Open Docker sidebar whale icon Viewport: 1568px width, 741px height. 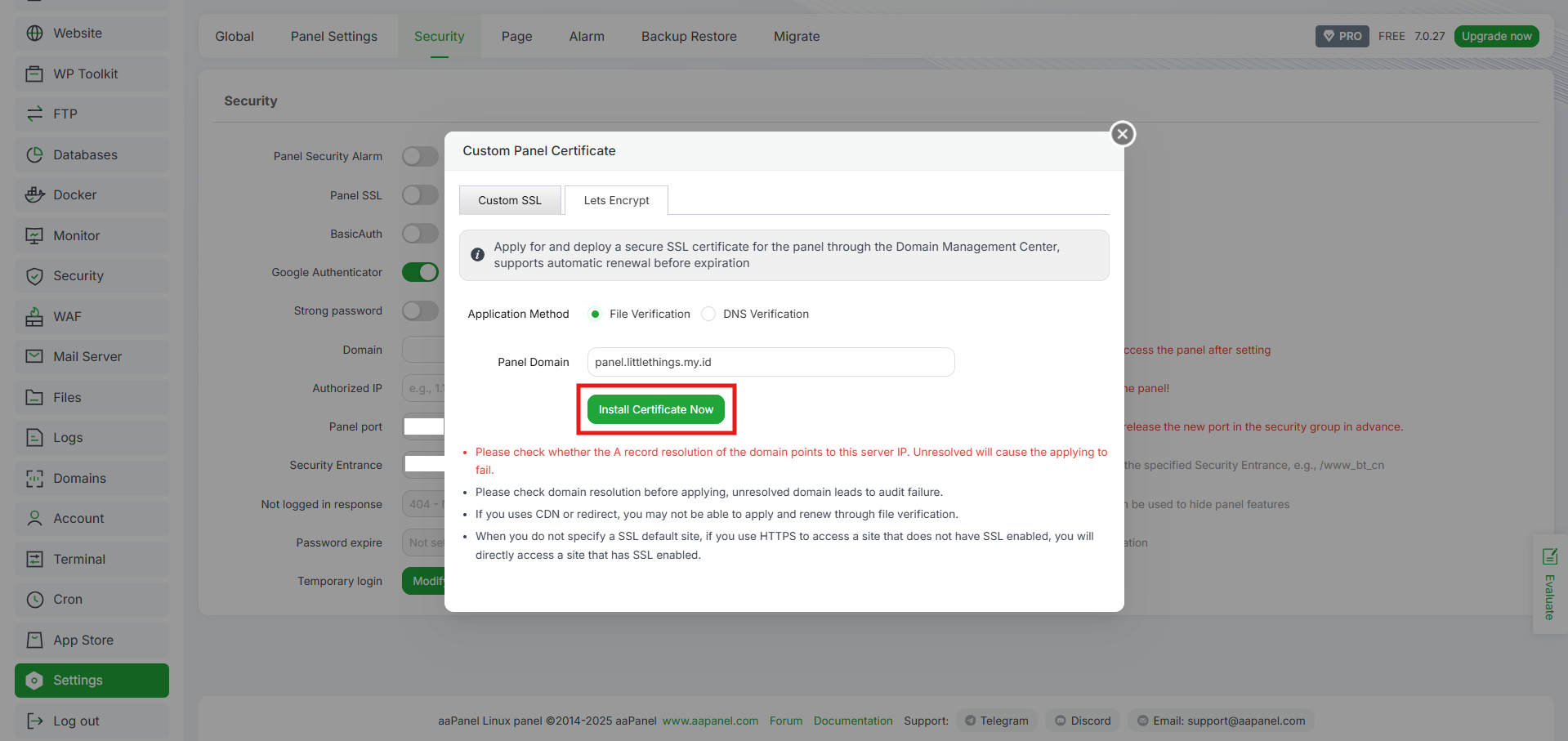tap(34, 195)
